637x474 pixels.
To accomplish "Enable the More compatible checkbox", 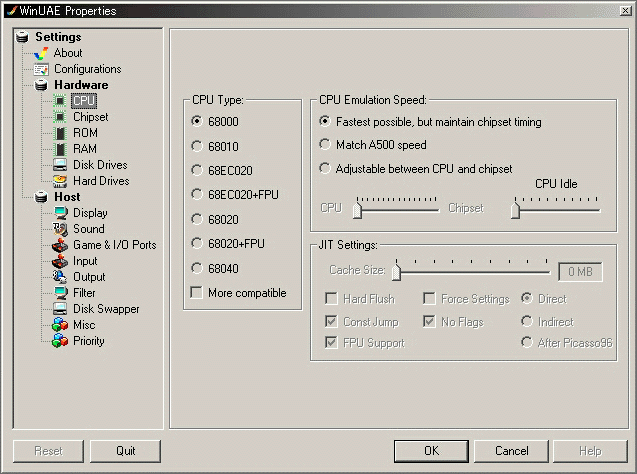I will coord(196,293).
